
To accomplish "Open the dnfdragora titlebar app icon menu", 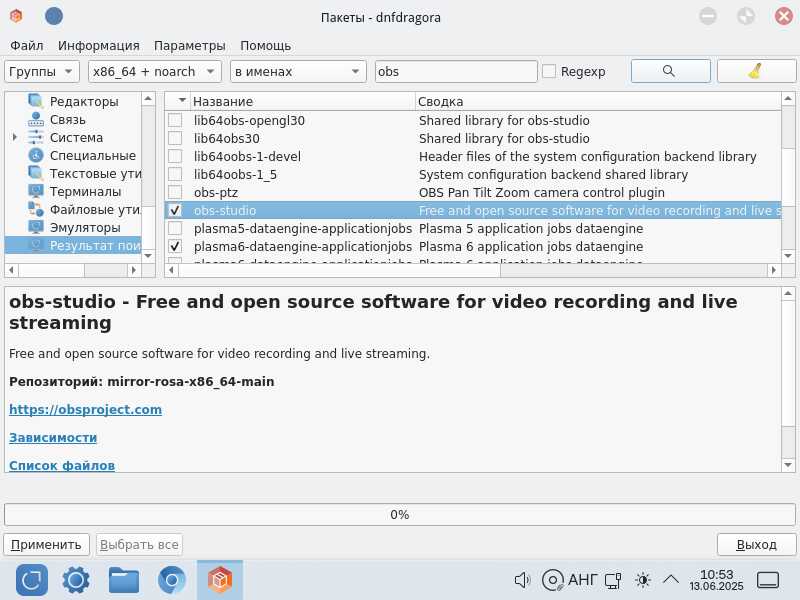I will 16,16.
